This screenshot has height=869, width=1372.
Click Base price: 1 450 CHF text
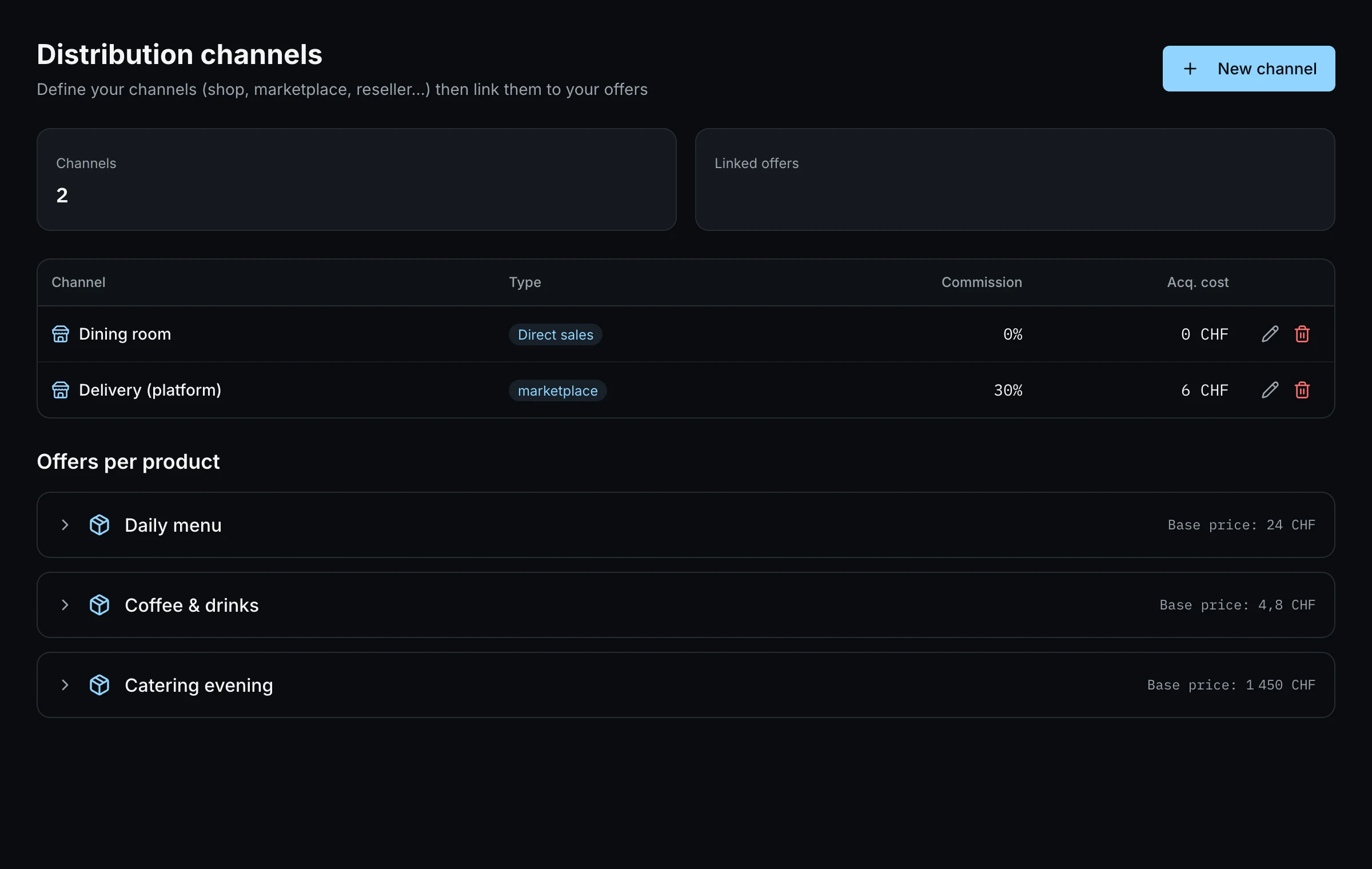tap(1231, 685)
